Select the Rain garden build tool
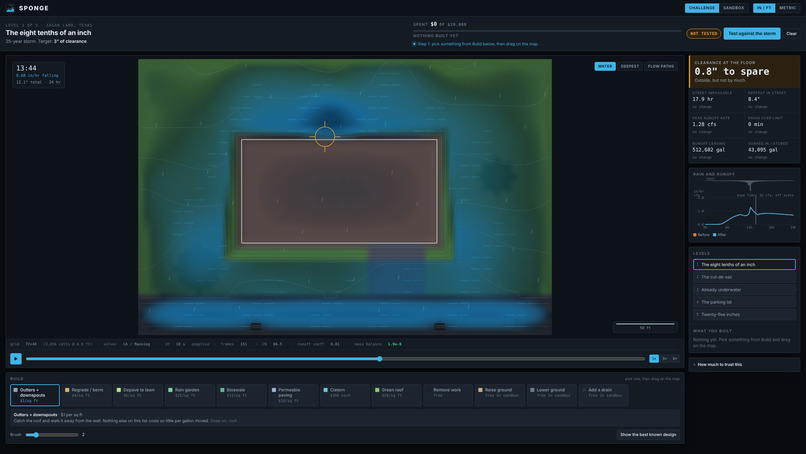806x454 pixels. tap(190, 395)
